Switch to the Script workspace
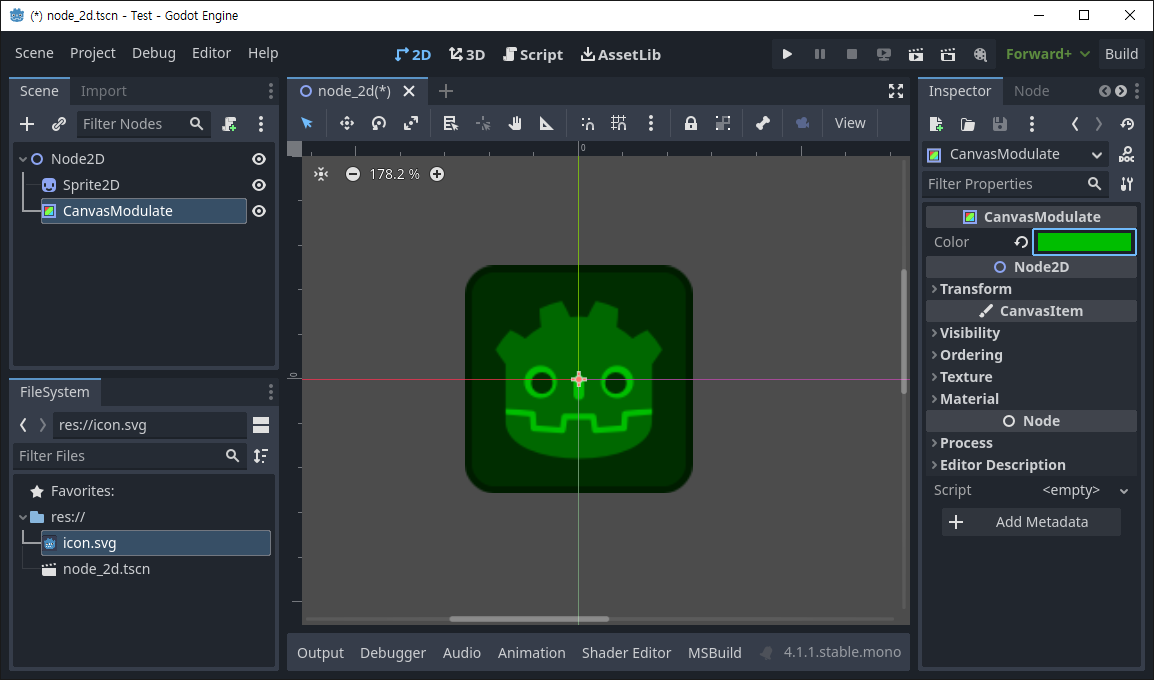 coord(533,54)
